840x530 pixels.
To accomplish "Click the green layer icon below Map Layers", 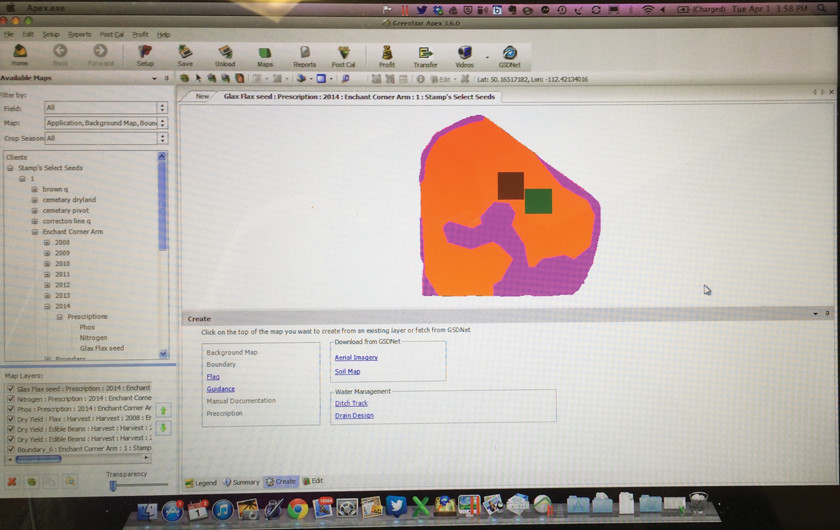I will (x=32, y=481).
